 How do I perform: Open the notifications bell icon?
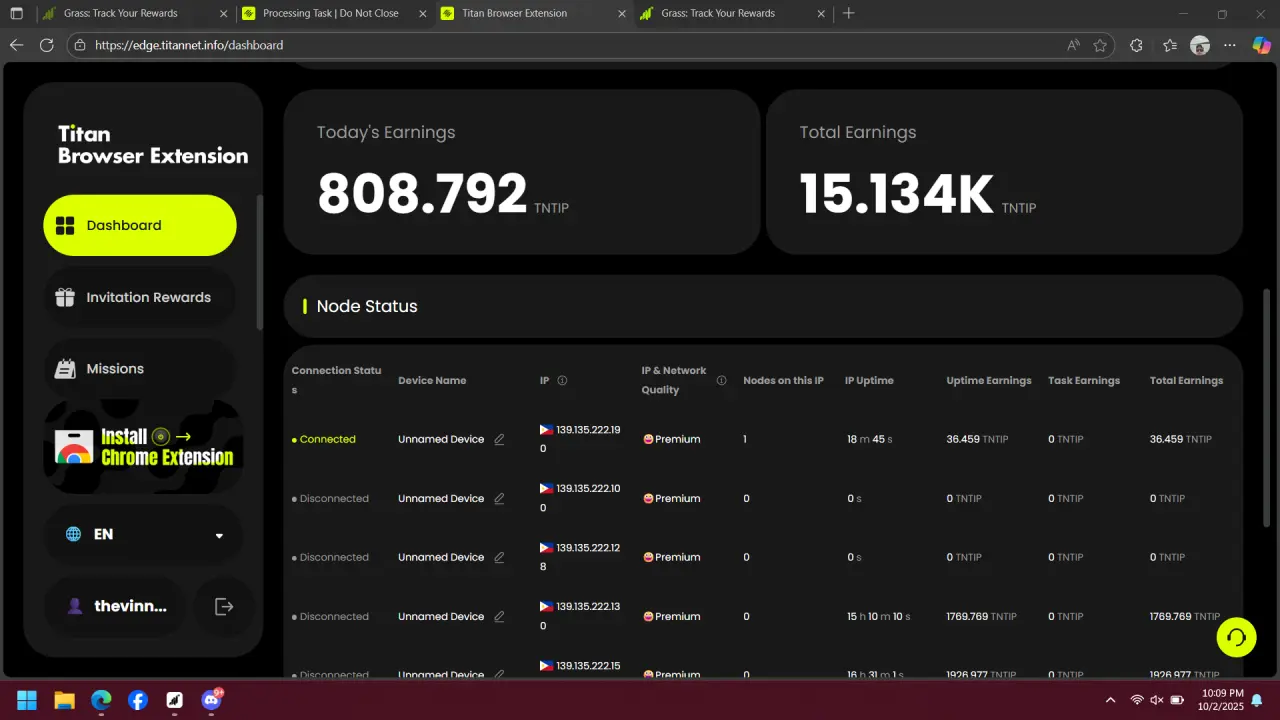click(x=1257, y=700)
